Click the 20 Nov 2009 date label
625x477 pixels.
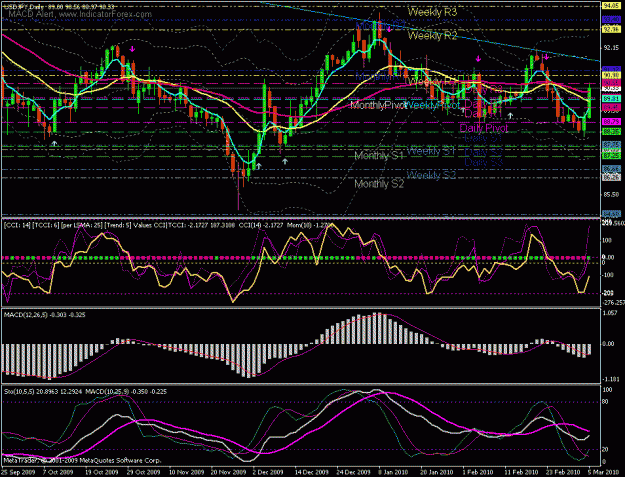tap(226, 472)
